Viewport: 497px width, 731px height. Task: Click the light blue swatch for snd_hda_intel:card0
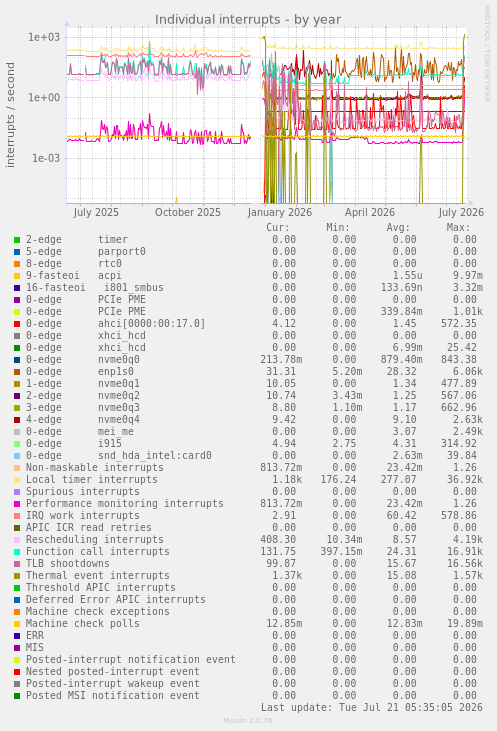(x=17, y=456)
